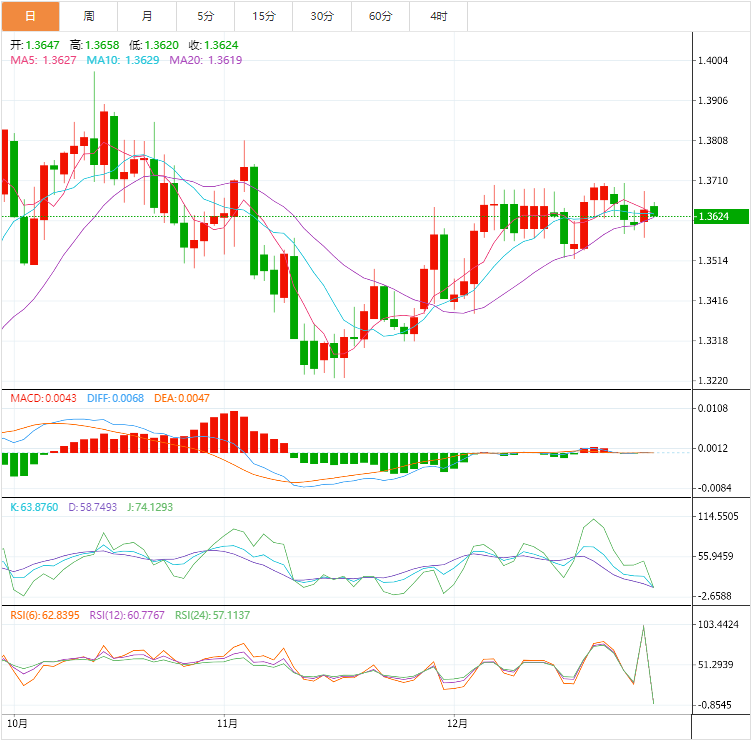Screen dimensions: 751x746
Task: Click the -2.6588 KDJ axis label
Action: [x=714, y=596]
